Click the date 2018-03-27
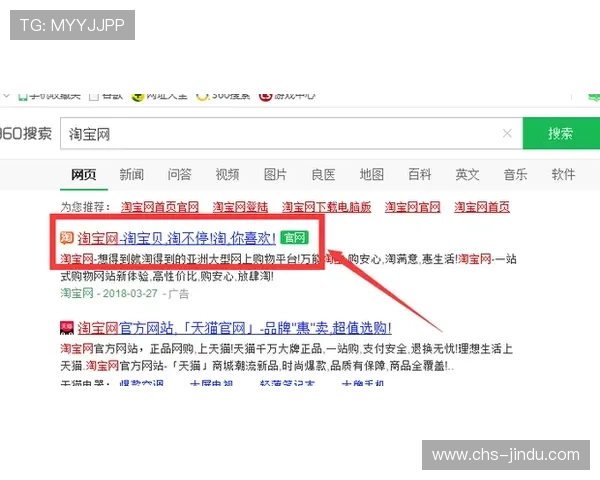 point(130,293)
